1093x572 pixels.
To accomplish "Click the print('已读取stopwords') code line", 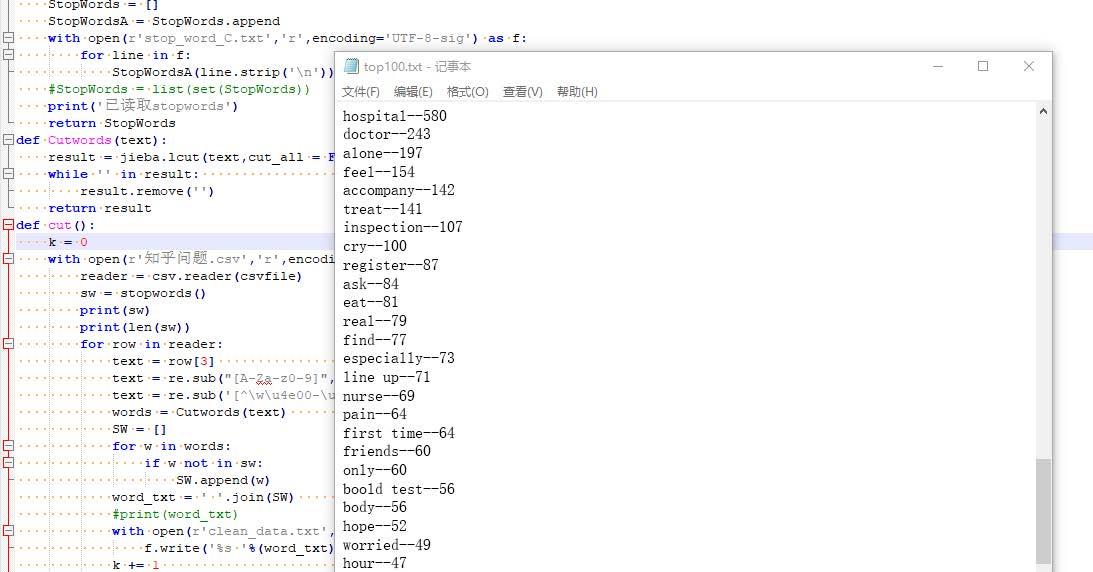I will coord(142,106).
